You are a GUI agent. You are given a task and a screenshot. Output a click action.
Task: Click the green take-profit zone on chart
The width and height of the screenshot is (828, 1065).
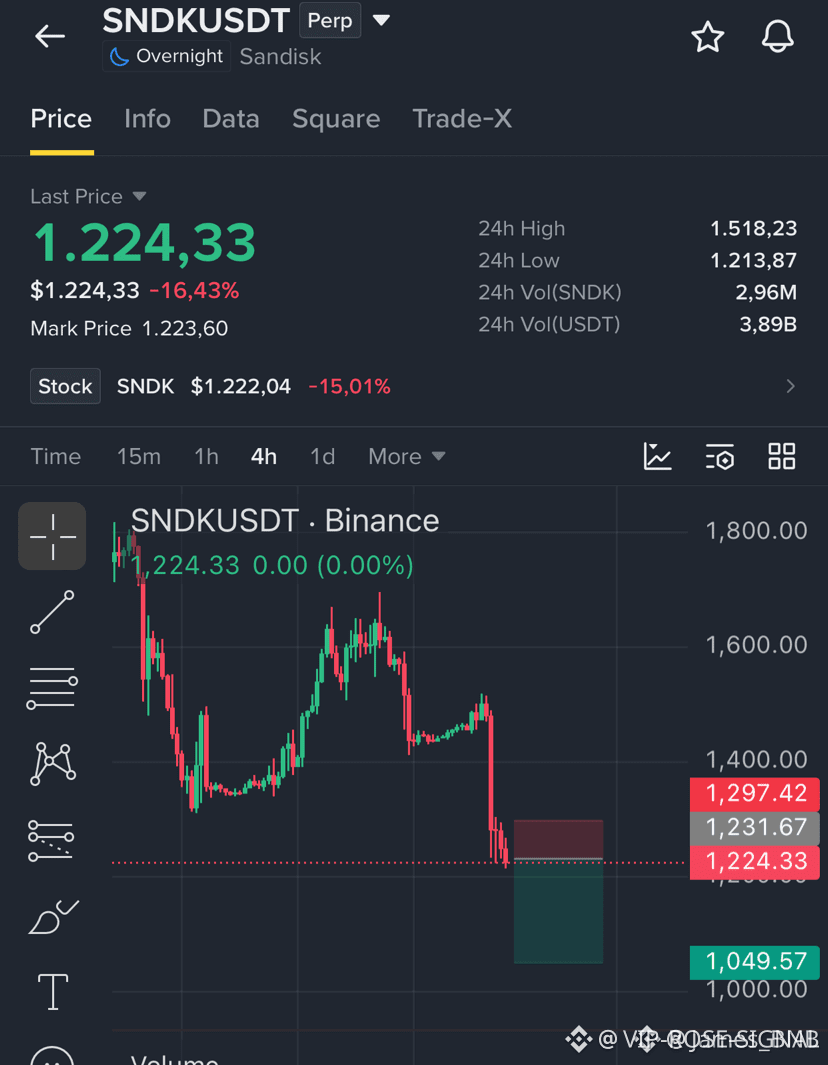pos(558,912)
